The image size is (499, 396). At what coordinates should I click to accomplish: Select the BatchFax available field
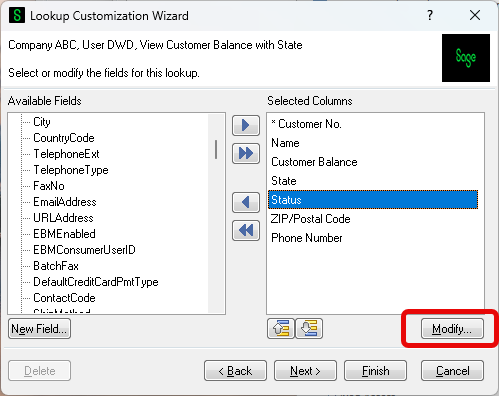(x=56, y=266)
